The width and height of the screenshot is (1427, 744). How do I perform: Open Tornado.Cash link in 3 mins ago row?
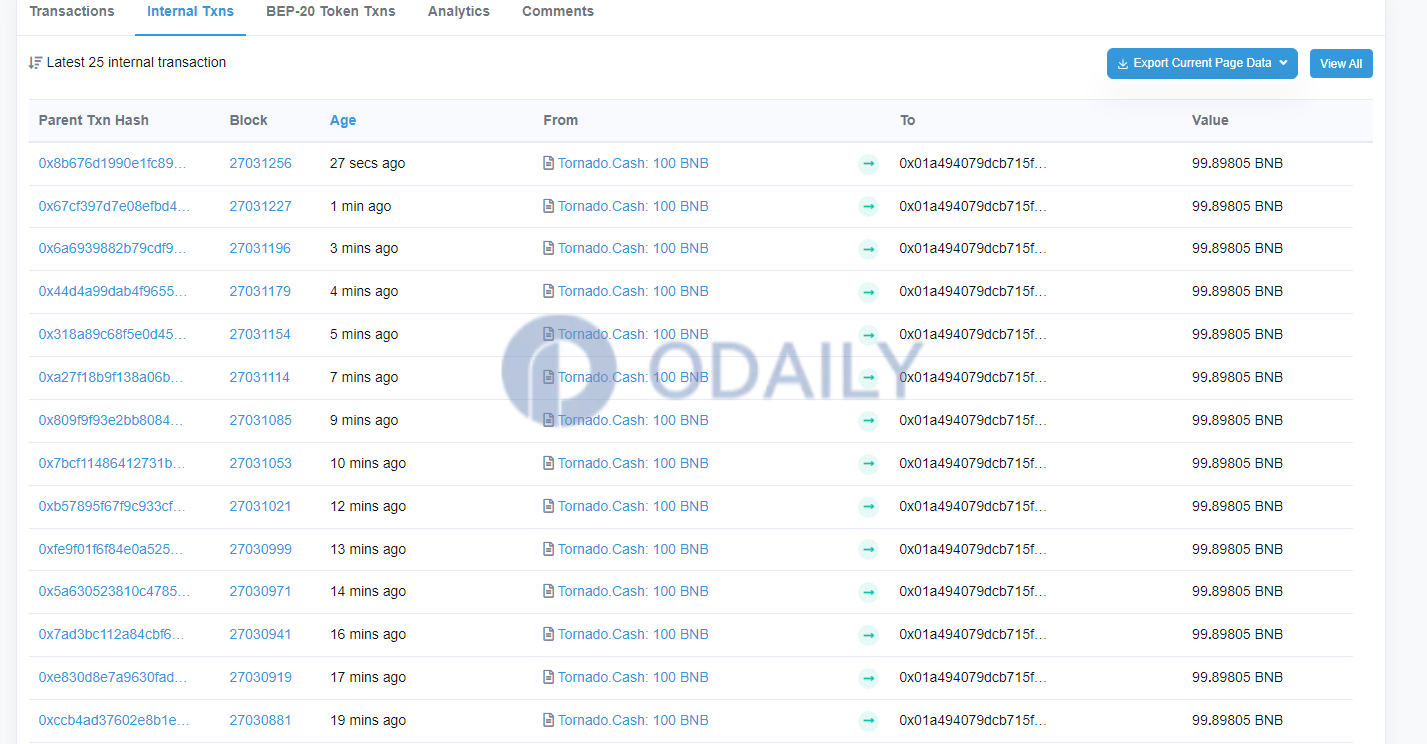coord(633,248)
